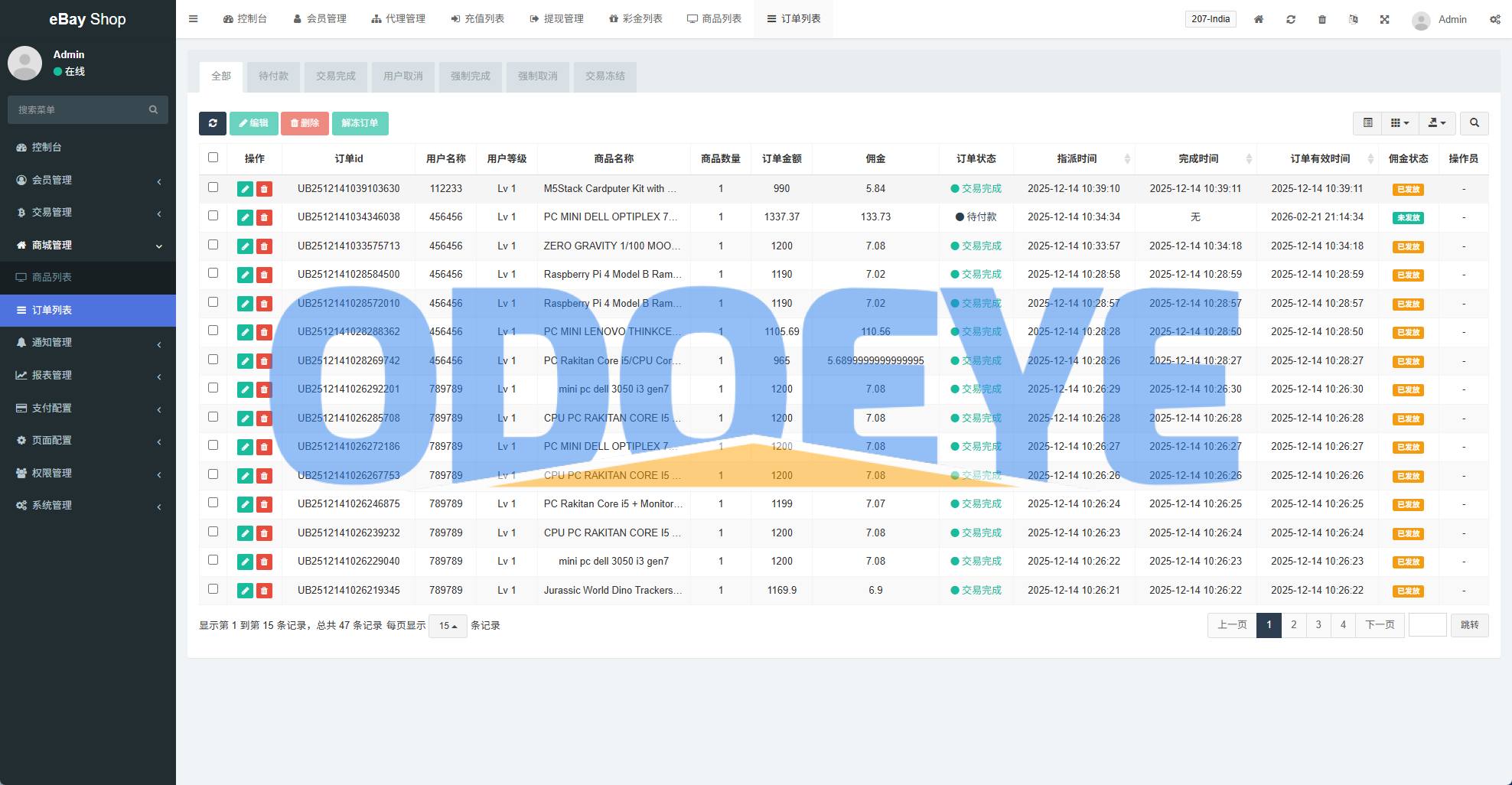Switch to the 待付款 tab

[273, 77]
